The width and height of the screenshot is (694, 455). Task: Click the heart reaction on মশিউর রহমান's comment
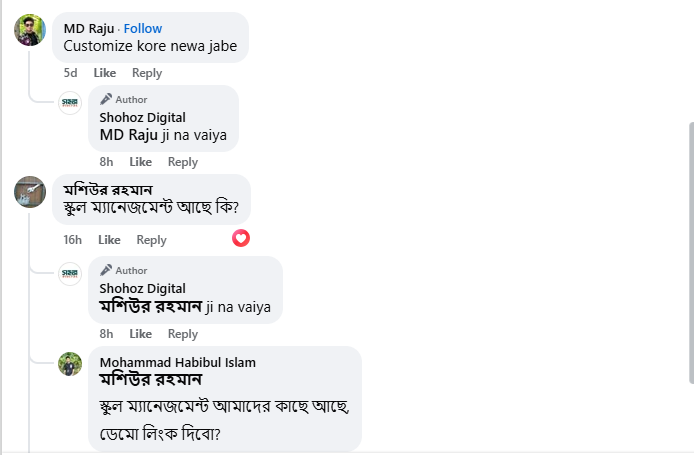pyautogui.click(x=241, y=238)
